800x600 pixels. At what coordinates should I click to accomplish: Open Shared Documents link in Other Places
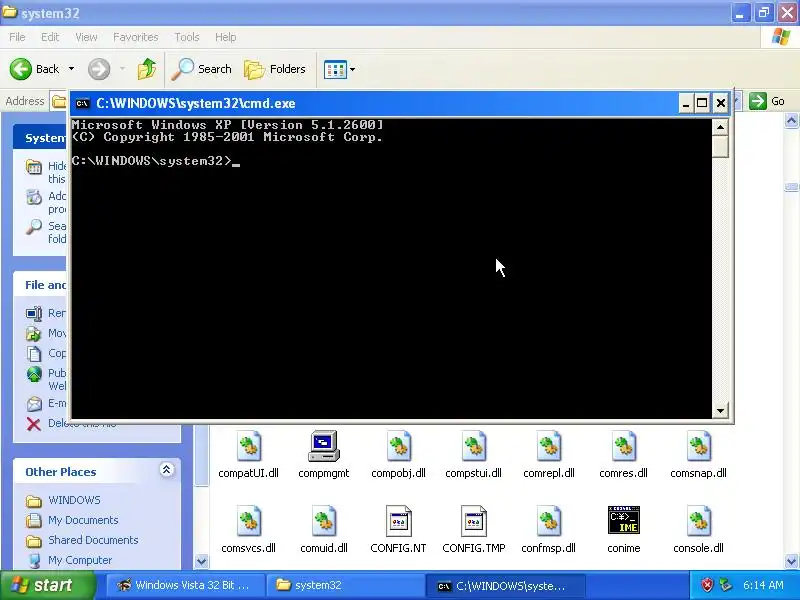click(x=93, y=540)
